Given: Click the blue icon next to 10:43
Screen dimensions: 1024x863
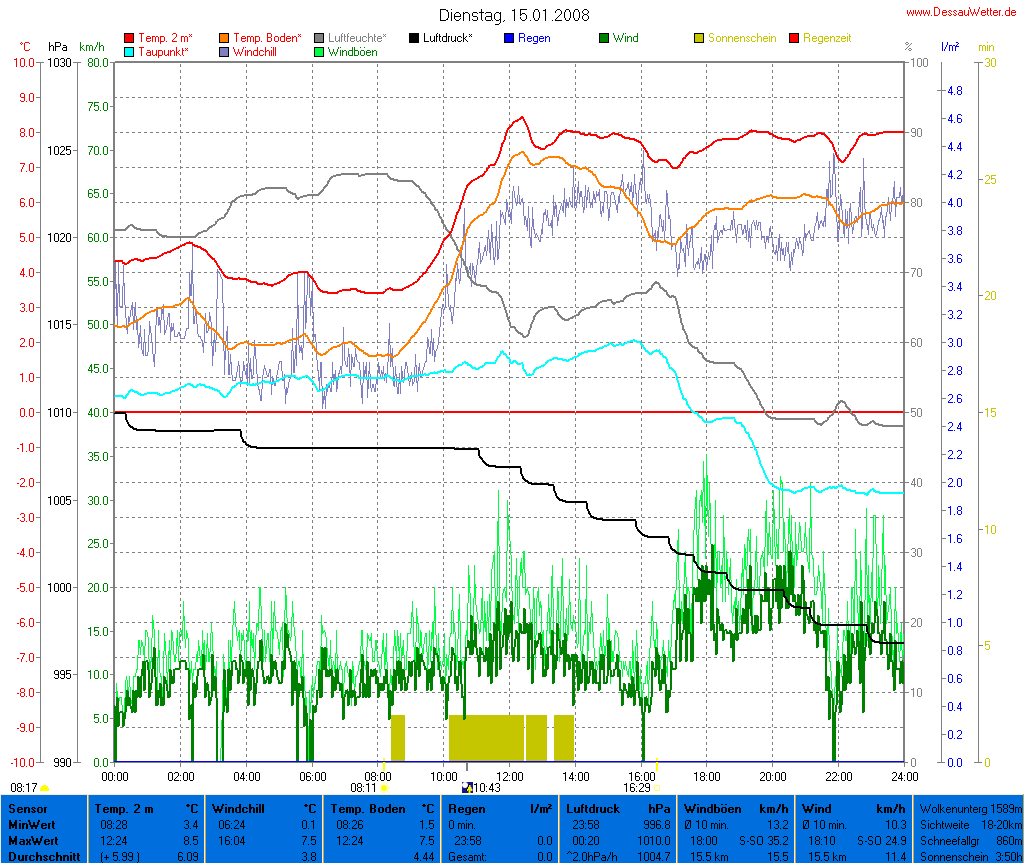Looking at the screenshot, I should [467, 789].
